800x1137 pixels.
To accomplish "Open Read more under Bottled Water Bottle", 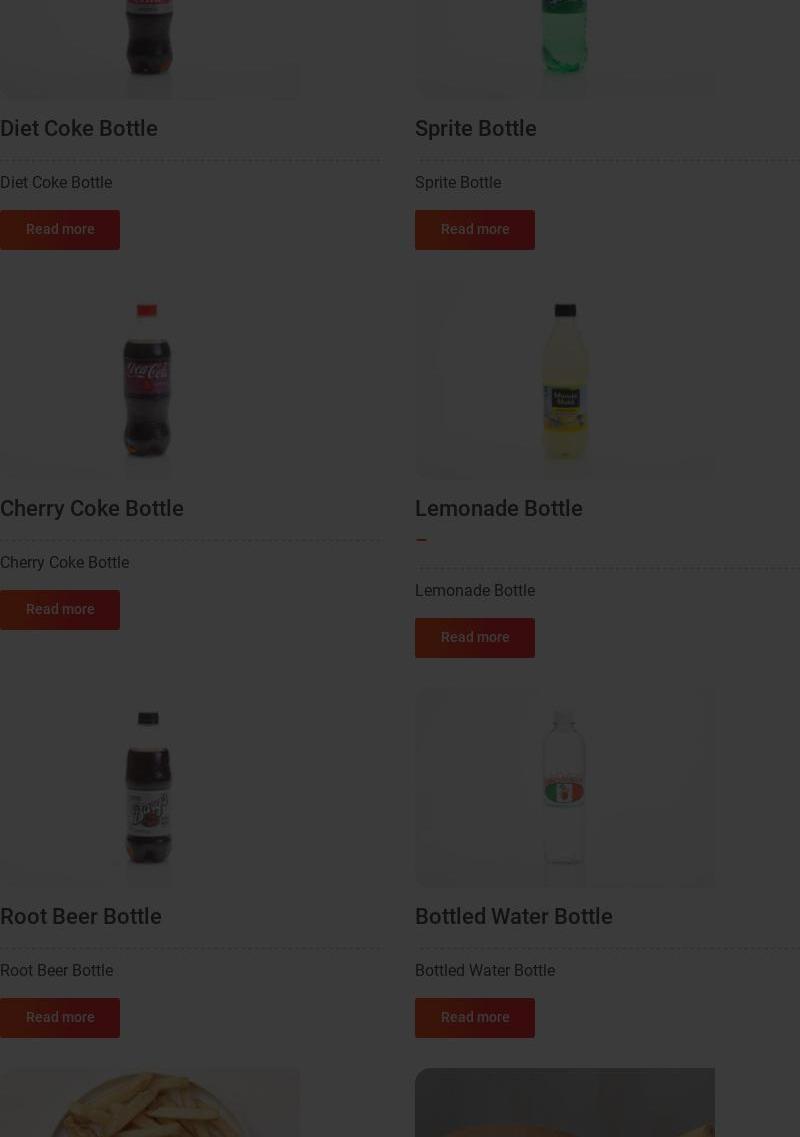I will point(474,1018).
